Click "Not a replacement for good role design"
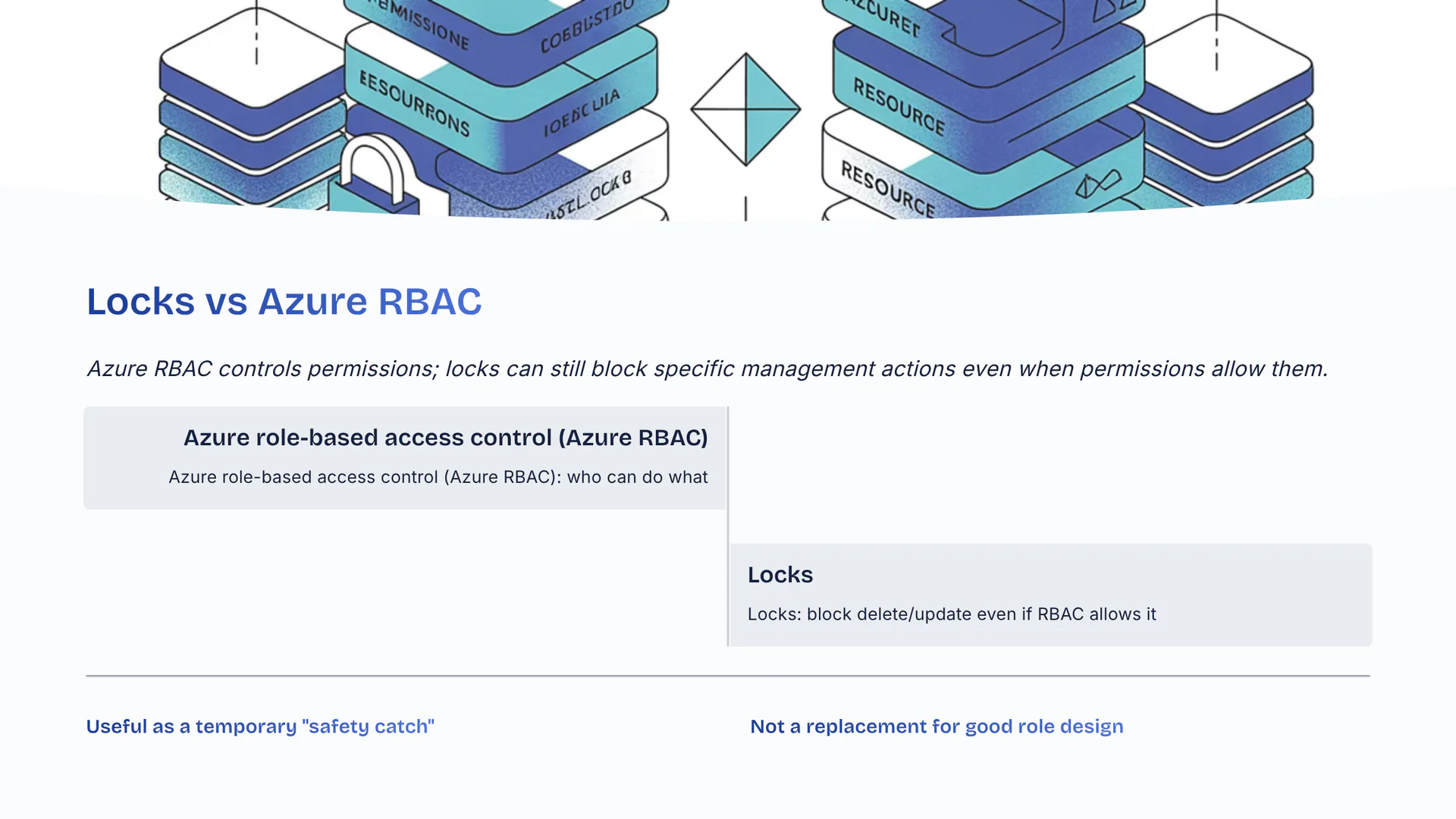The height and width of the screenshot is (819, 1456). [937, 726]
